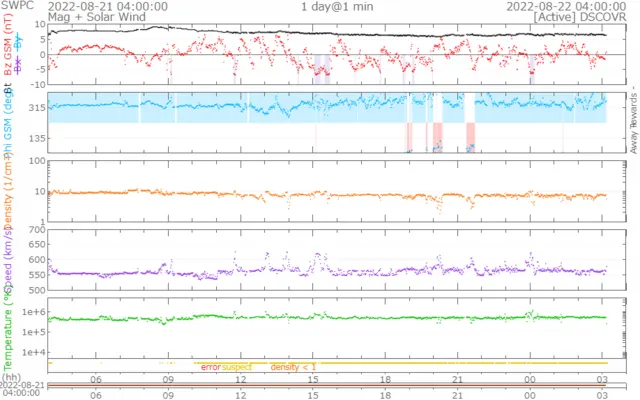Select the '[Active] DSCOVR' spacecraft label
Screen dimensions: 640x400
pyautogui.click(x=584, y=17)
